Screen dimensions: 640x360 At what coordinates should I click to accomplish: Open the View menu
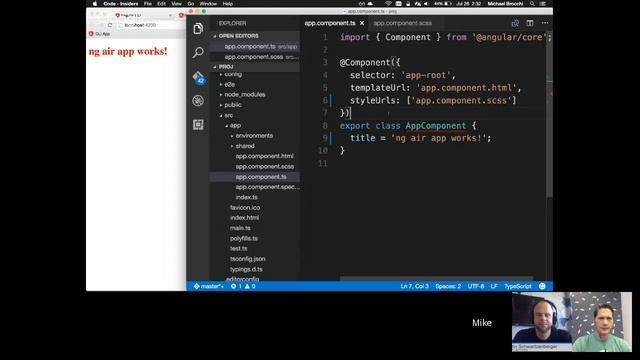click(176, 4)
